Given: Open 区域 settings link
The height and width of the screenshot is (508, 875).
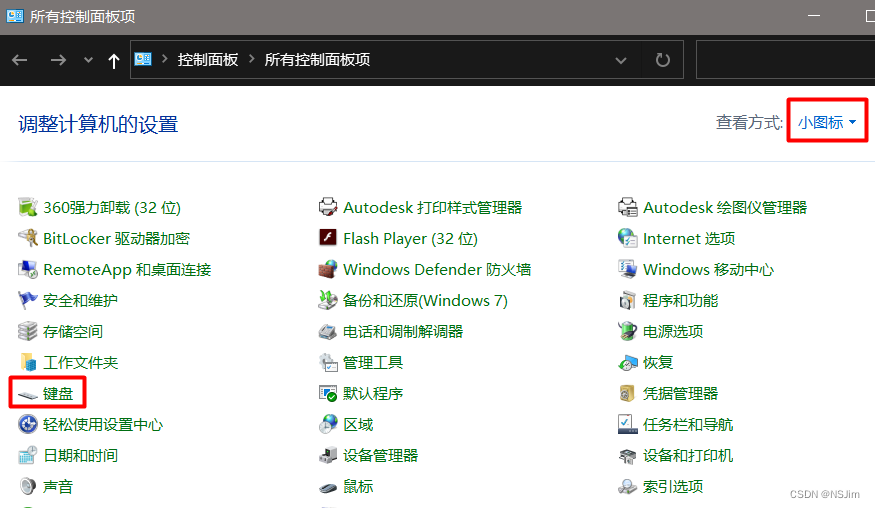Looking at the screenshot, I should pos(358,424).
